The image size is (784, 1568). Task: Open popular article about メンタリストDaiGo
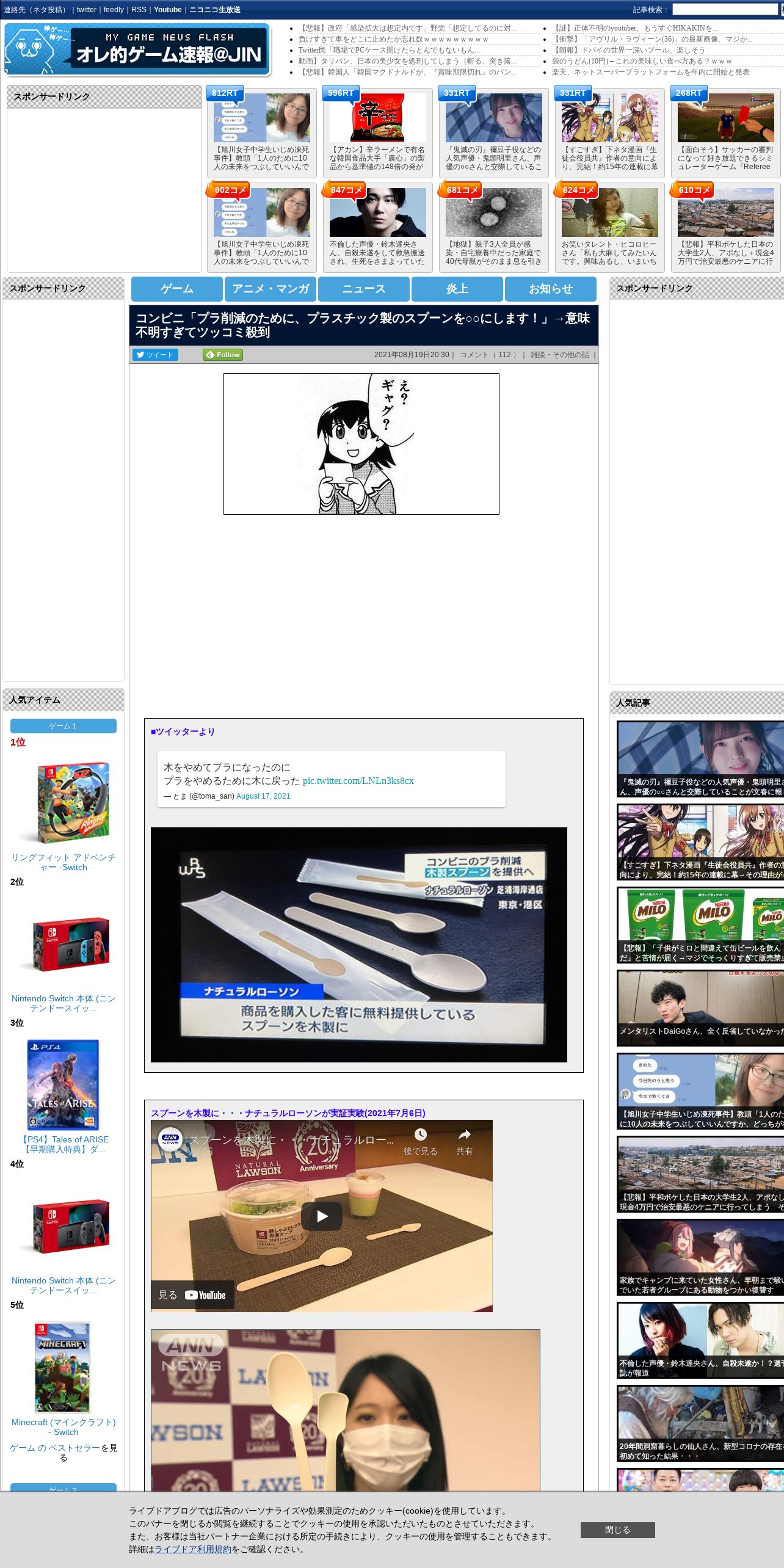click(x=700, y=1008)
